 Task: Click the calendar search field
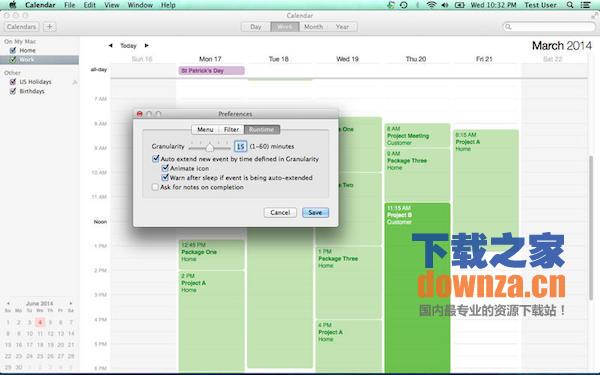click(549, 27)
